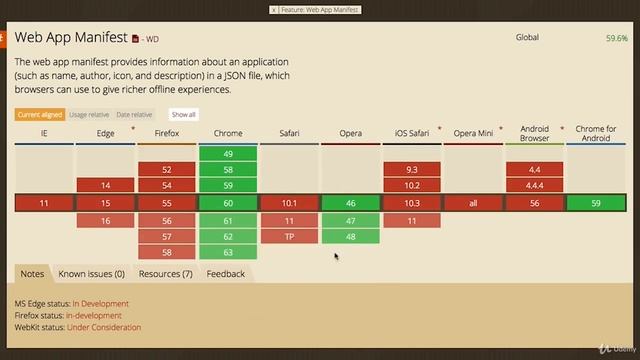This screenshot has width=640, height=360.
Task: Select the Chrome 49 version cell
Action: (x=228, y=154)
